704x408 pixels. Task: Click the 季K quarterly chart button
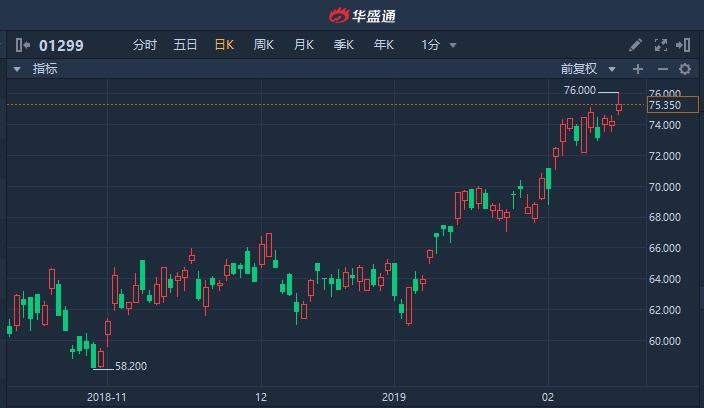344,45
